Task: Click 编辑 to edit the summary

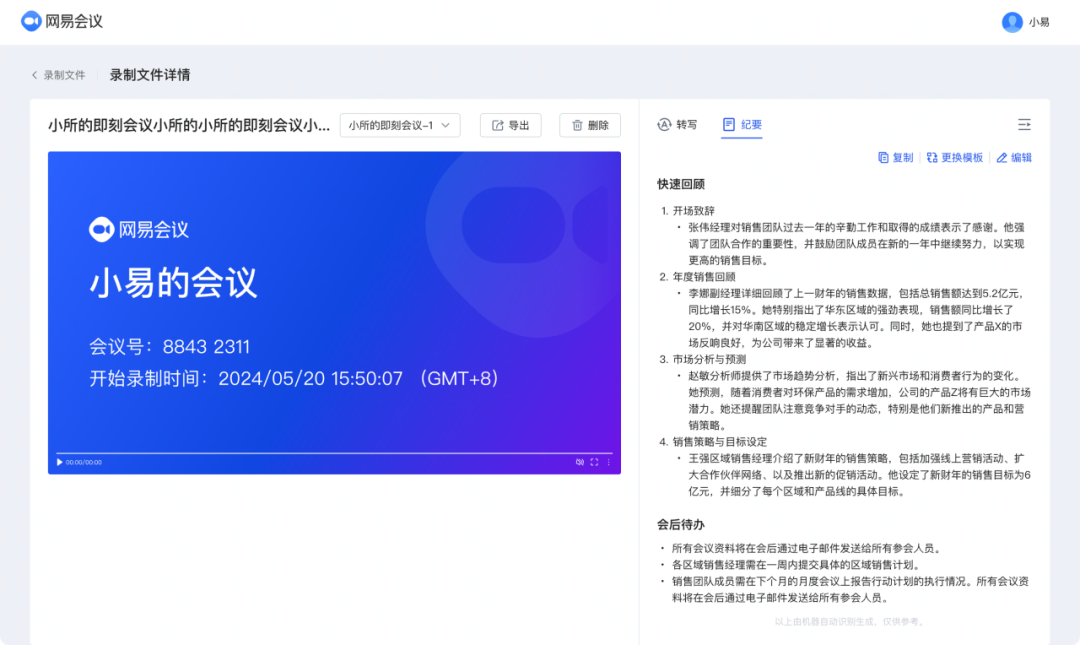Action: coord(1014,158)
